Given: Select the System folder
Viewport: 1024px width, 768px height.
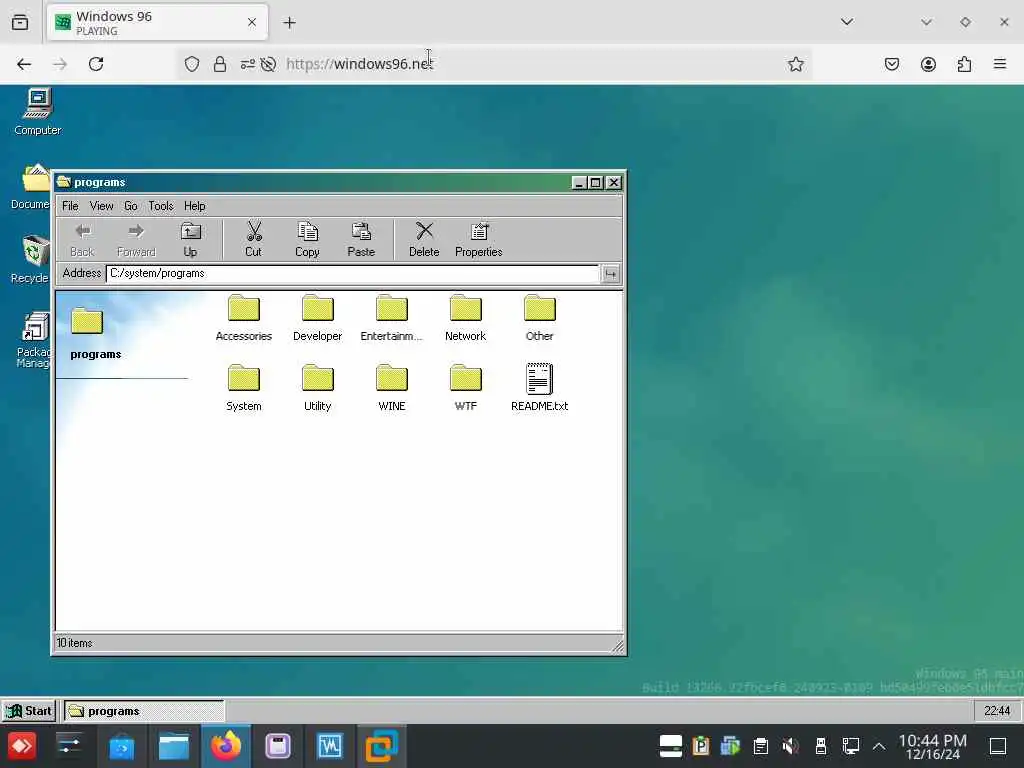Looking at the screenshot, I should click(244, 389).
